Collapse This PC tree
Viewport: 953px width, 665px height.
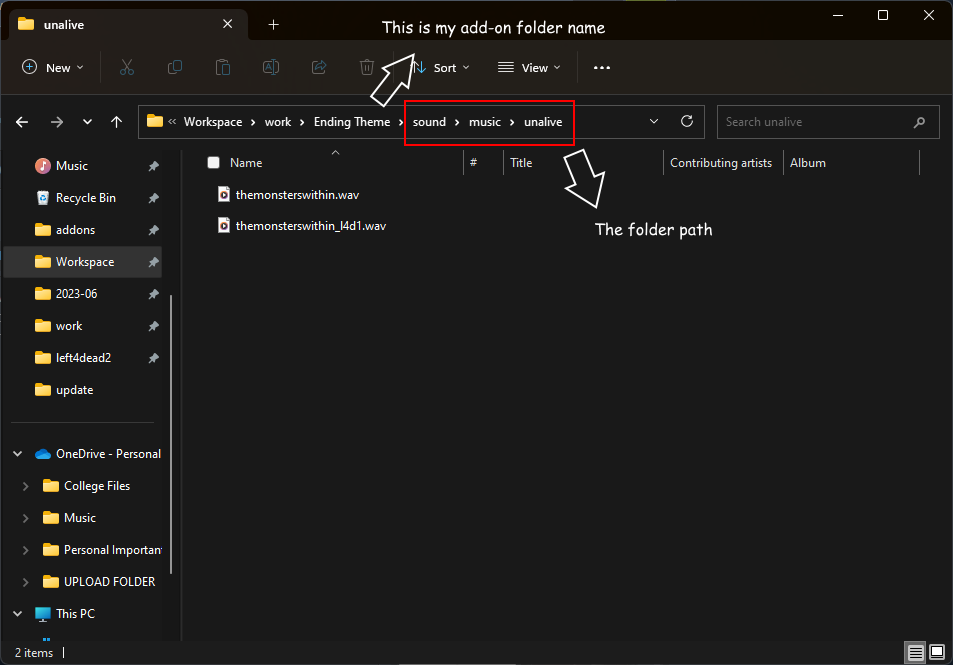[x=18, y=614]
